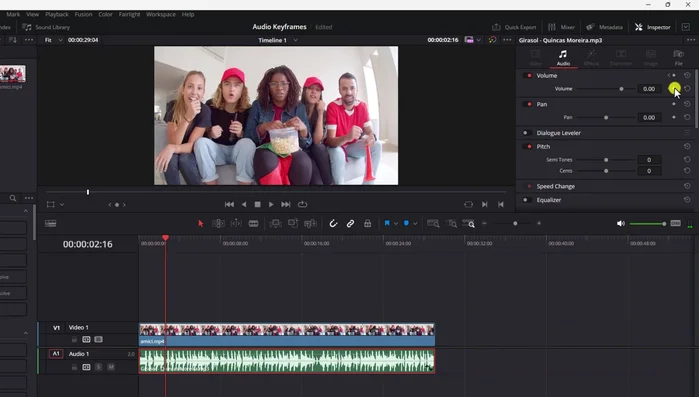The width and height of the screenshot is (699, 397).
Task: Add a flag with the blue flag icon
Action: 387,223
